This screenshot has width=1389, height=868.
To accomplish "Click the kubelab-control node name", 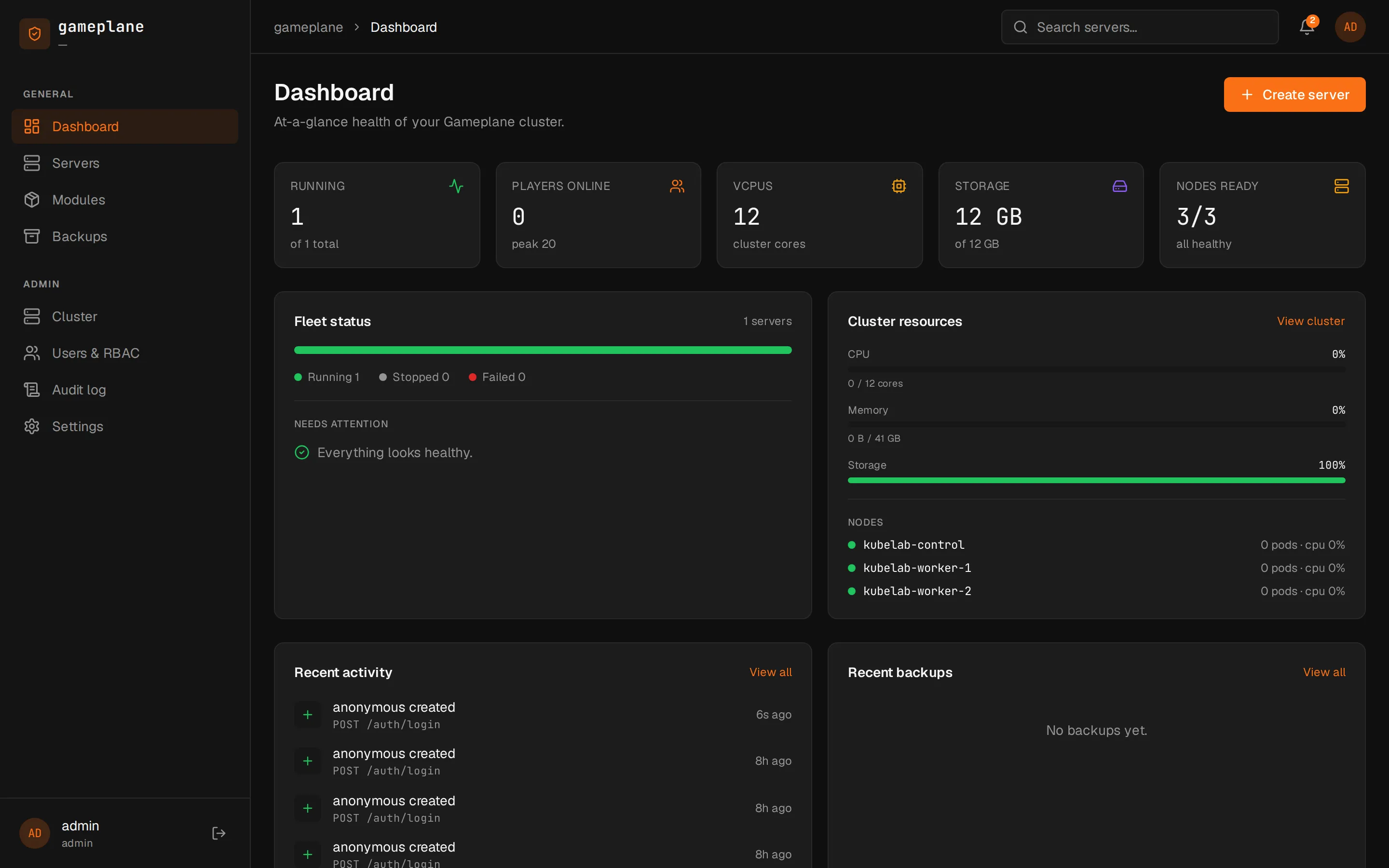I will (x=914, y=545).
